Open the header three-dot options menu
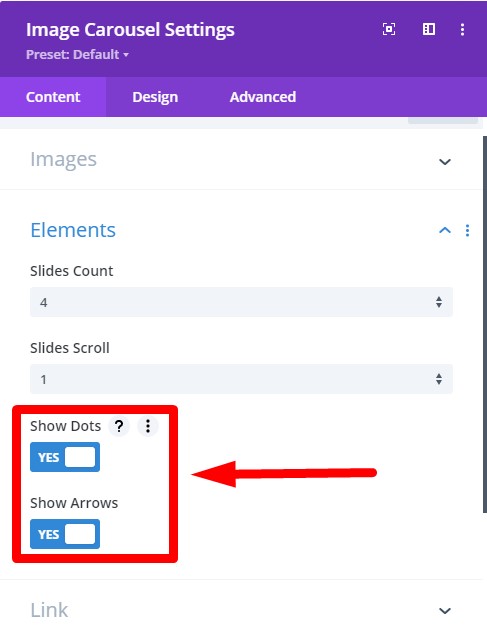Viewport: 487px width, 630px height. (462, 29)
